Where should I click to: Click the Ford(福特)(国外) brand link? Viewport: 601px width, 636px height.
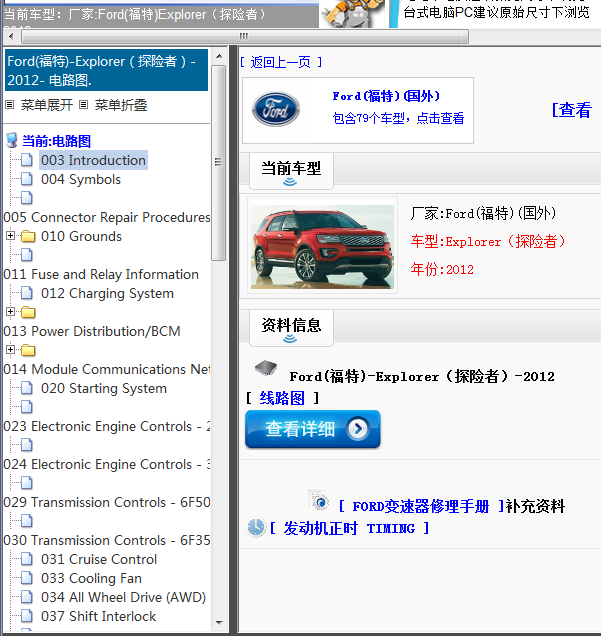[x=386, y=96]
